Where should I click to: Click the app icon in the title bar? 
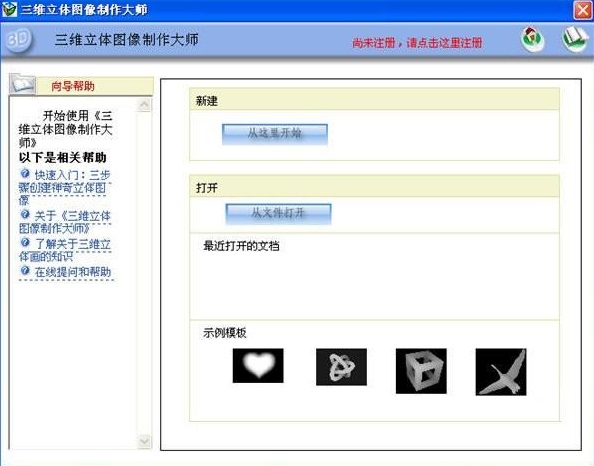pyautogui.click(x=9, y=9)
